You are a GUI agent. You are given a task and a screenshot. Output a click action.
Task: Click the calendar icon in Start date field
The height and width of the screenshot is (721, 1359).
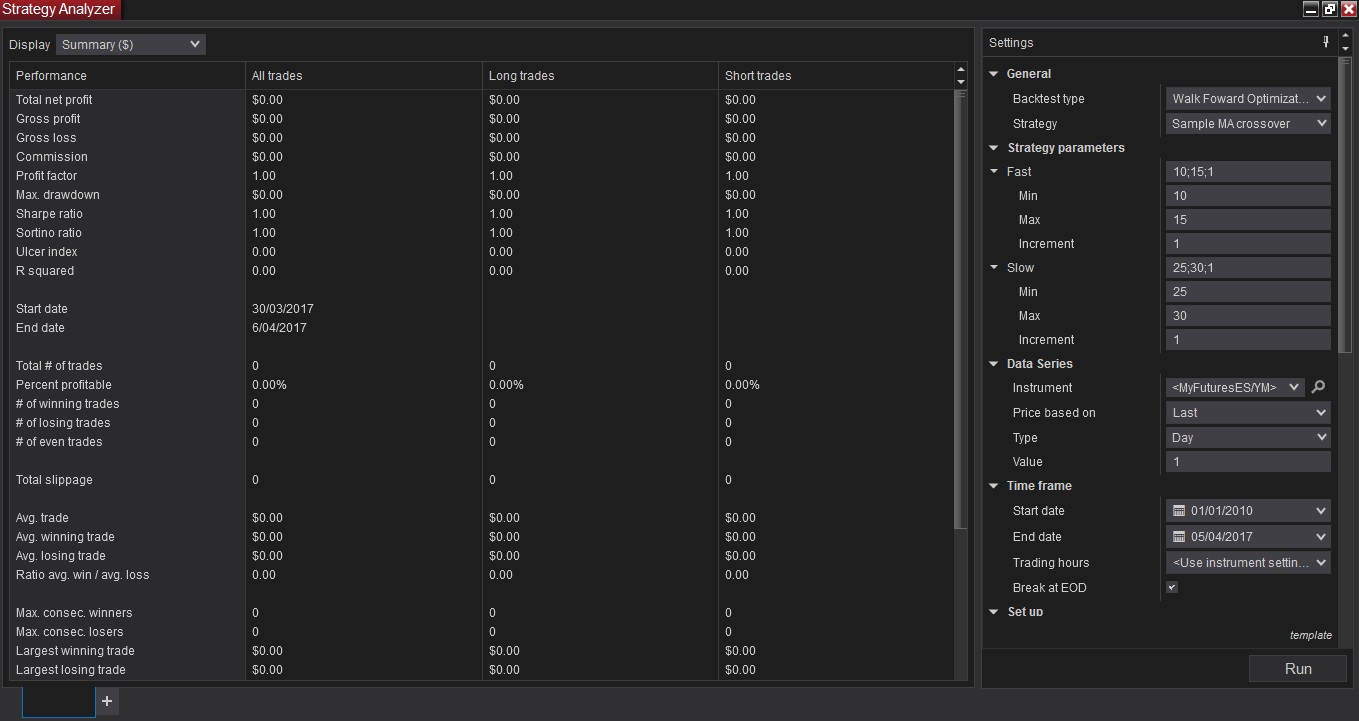pos(1179,511)
